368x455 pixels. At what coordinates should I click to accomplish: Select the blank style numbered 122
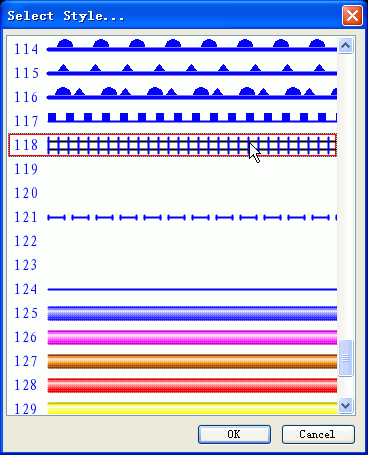pos(172,241)
